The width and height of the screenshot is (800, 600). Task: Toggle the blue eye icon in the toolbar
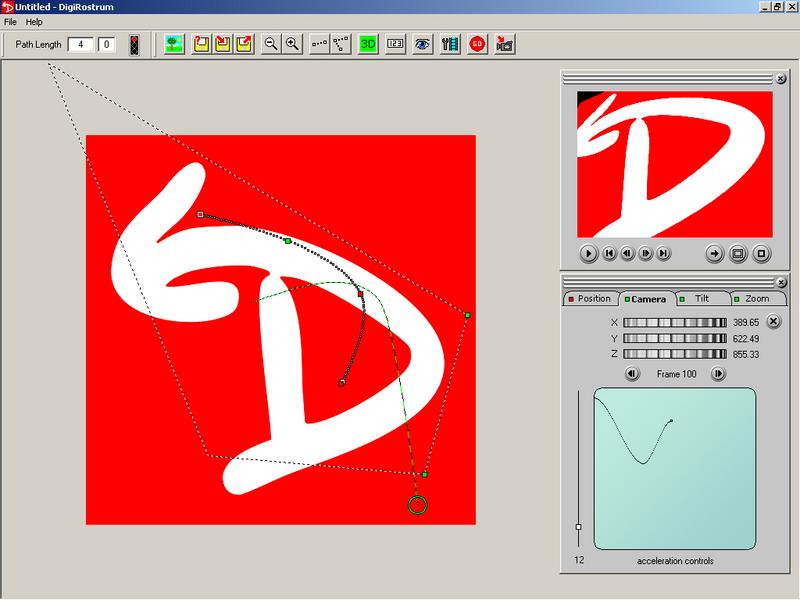[x=422, y=44]
